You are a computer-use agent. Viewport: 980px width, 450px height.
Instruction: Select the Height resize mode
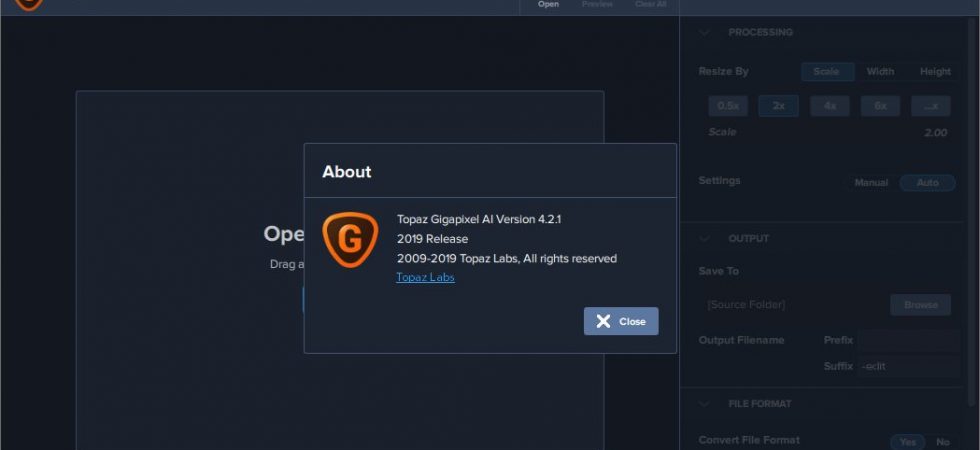(935, 71)
